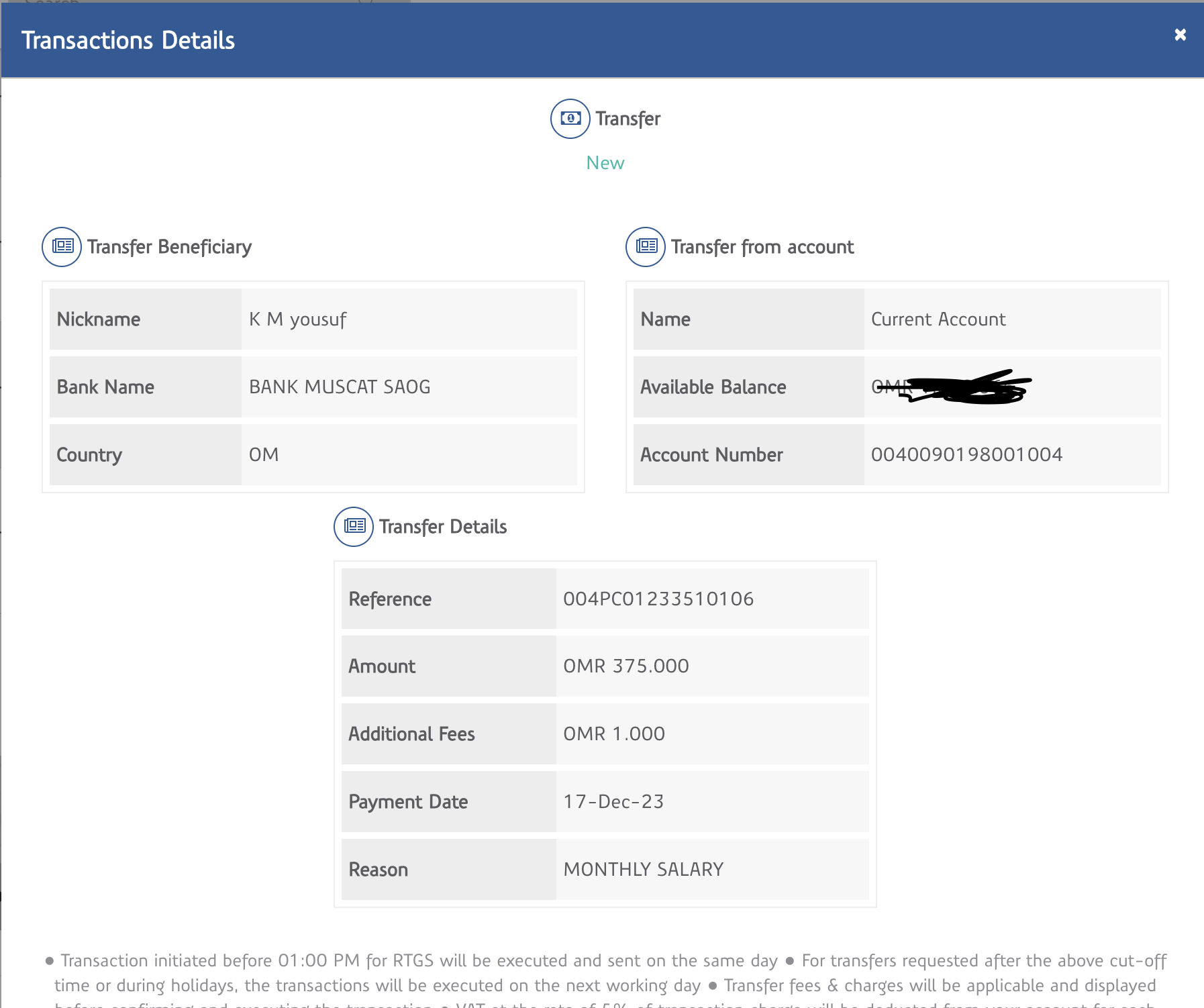Close the Transactions Details dialog
The width and height of the screenshot is (1204, 1008).
tap(1180, 35)
